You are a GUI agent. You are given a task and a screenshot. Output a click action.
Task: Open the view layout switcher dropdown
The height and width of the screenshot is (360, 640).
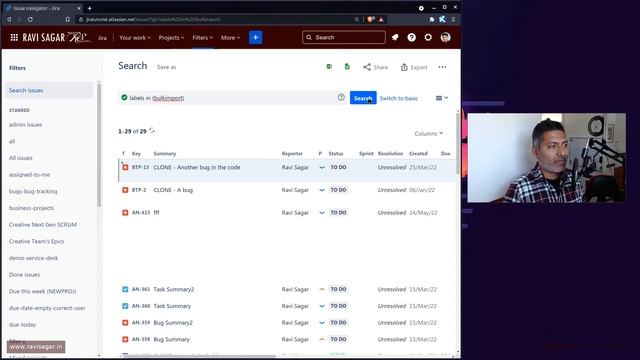coord(442,98)
